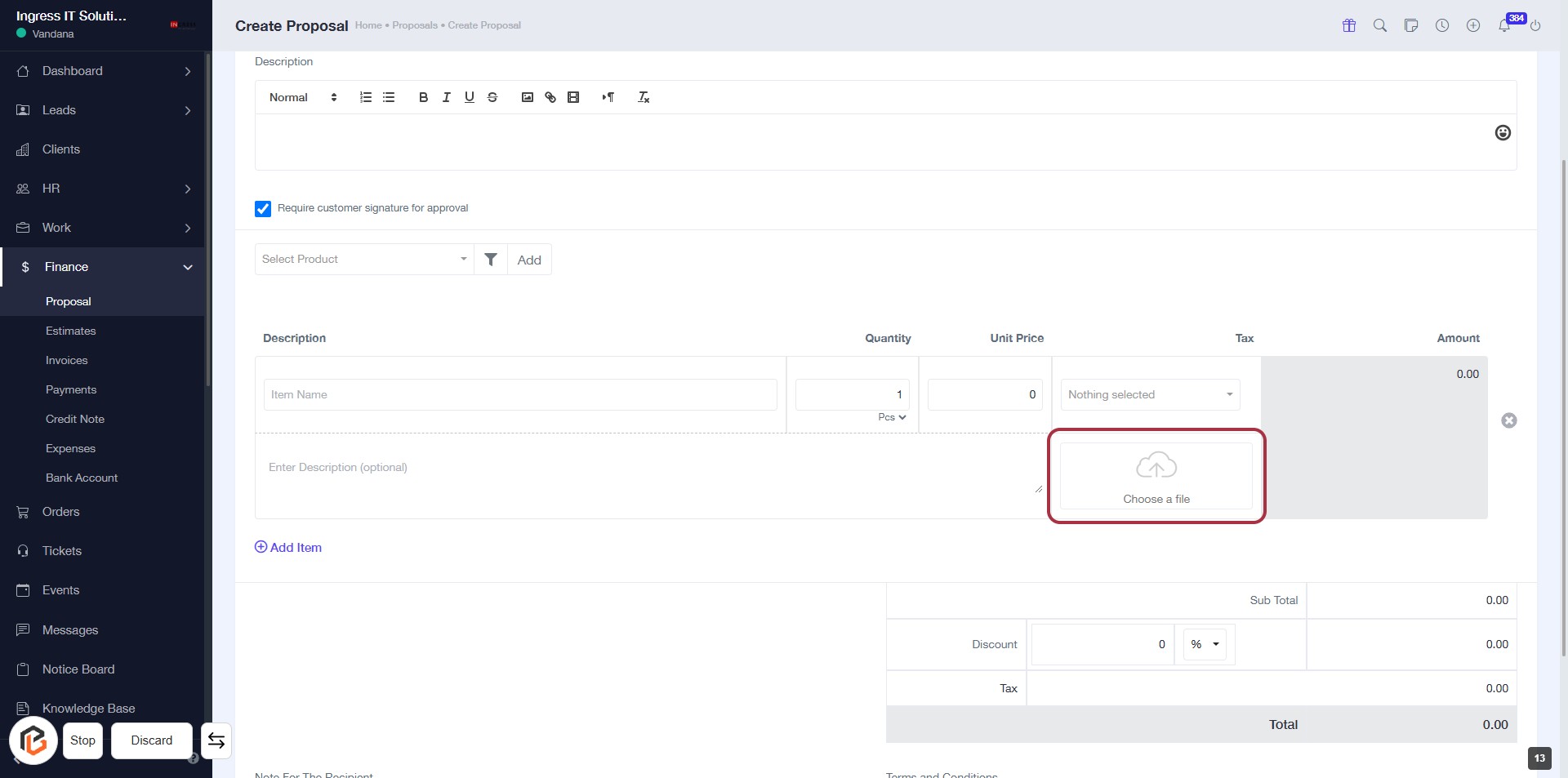Open Estimates in the Finance menu

[71, 331]
